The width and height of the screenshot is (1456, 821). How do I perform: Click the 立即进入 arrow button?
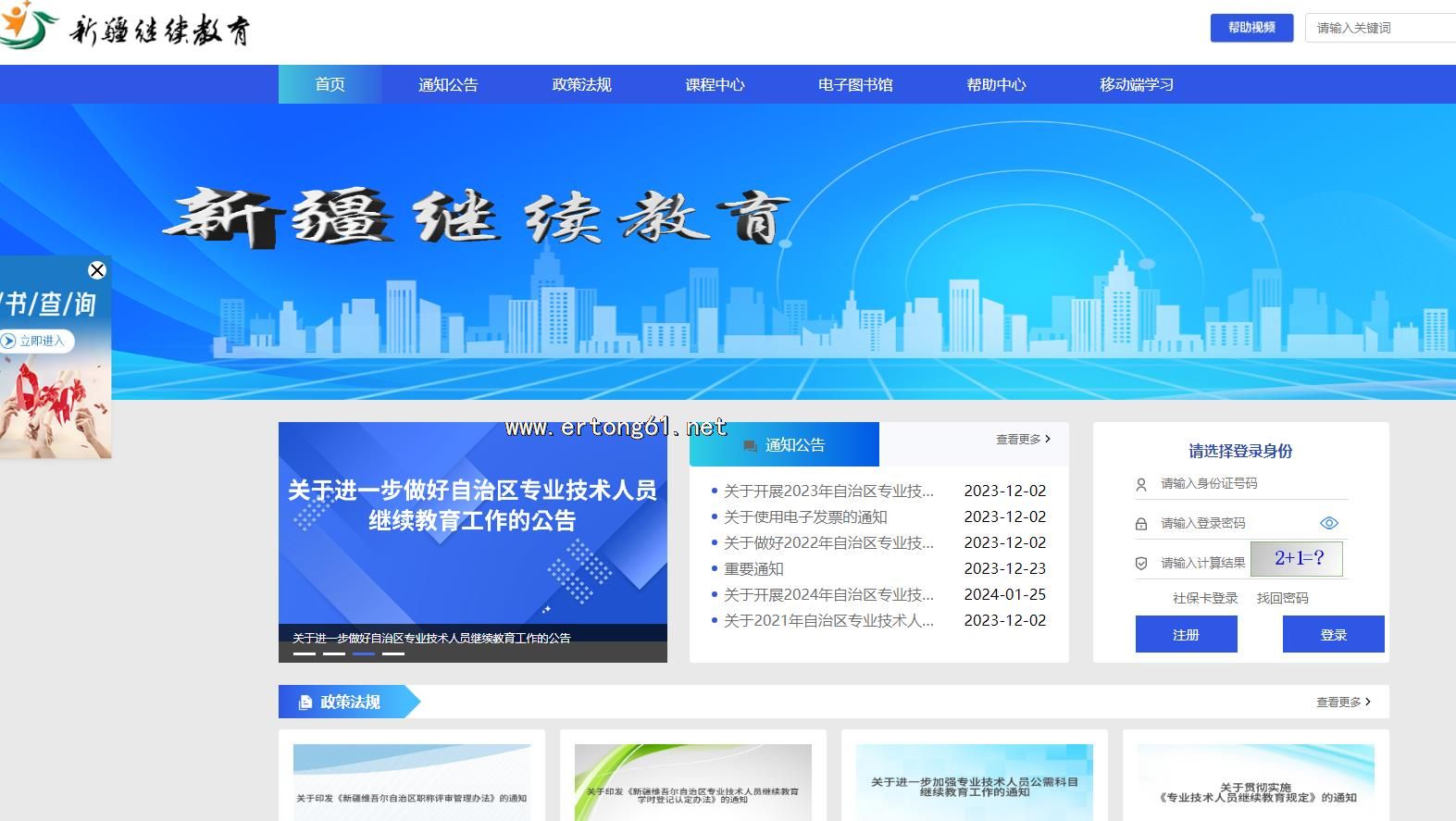click(9, 341)
